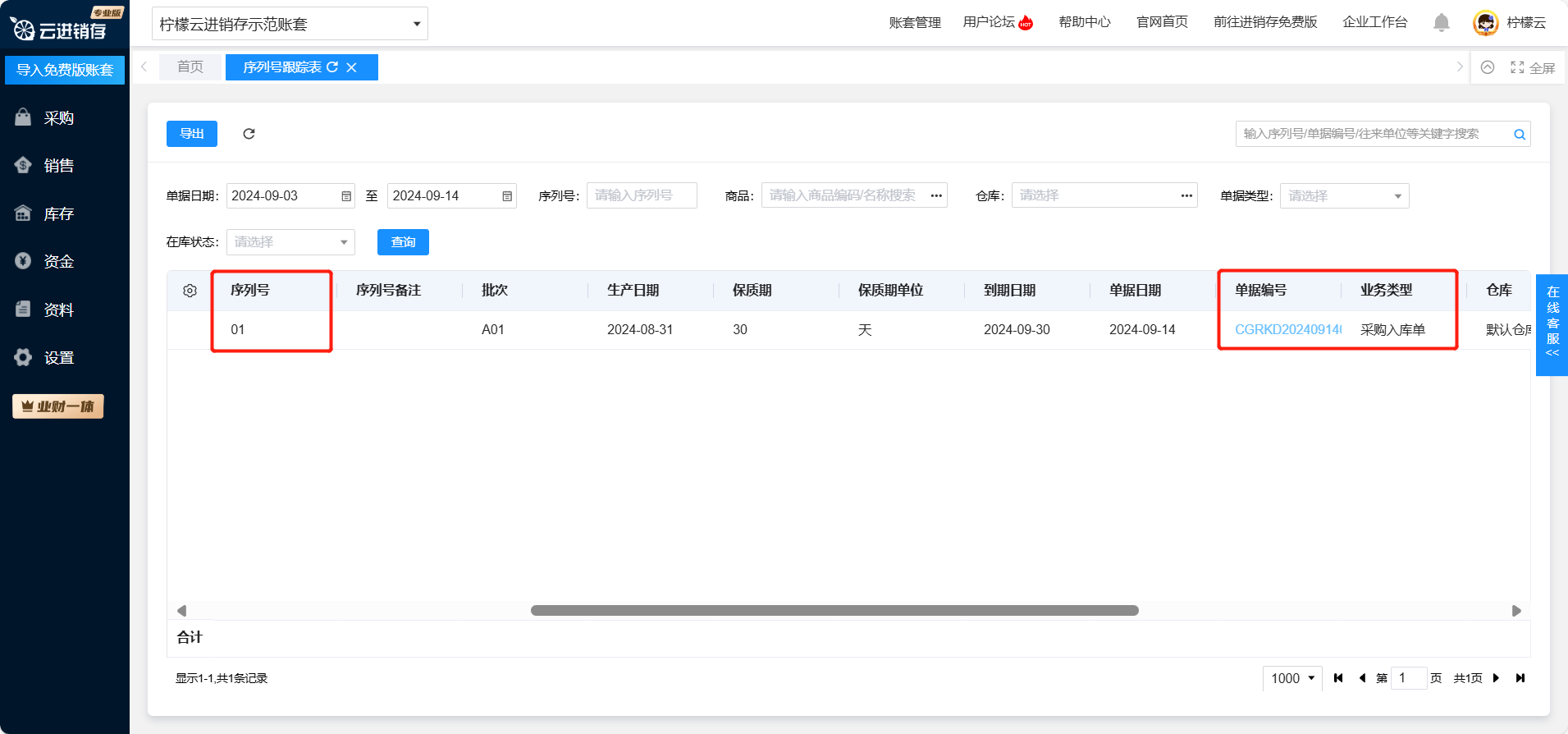The image size is (1568, 734).
Task: Go to next page icon
Action: (1497, 678)
